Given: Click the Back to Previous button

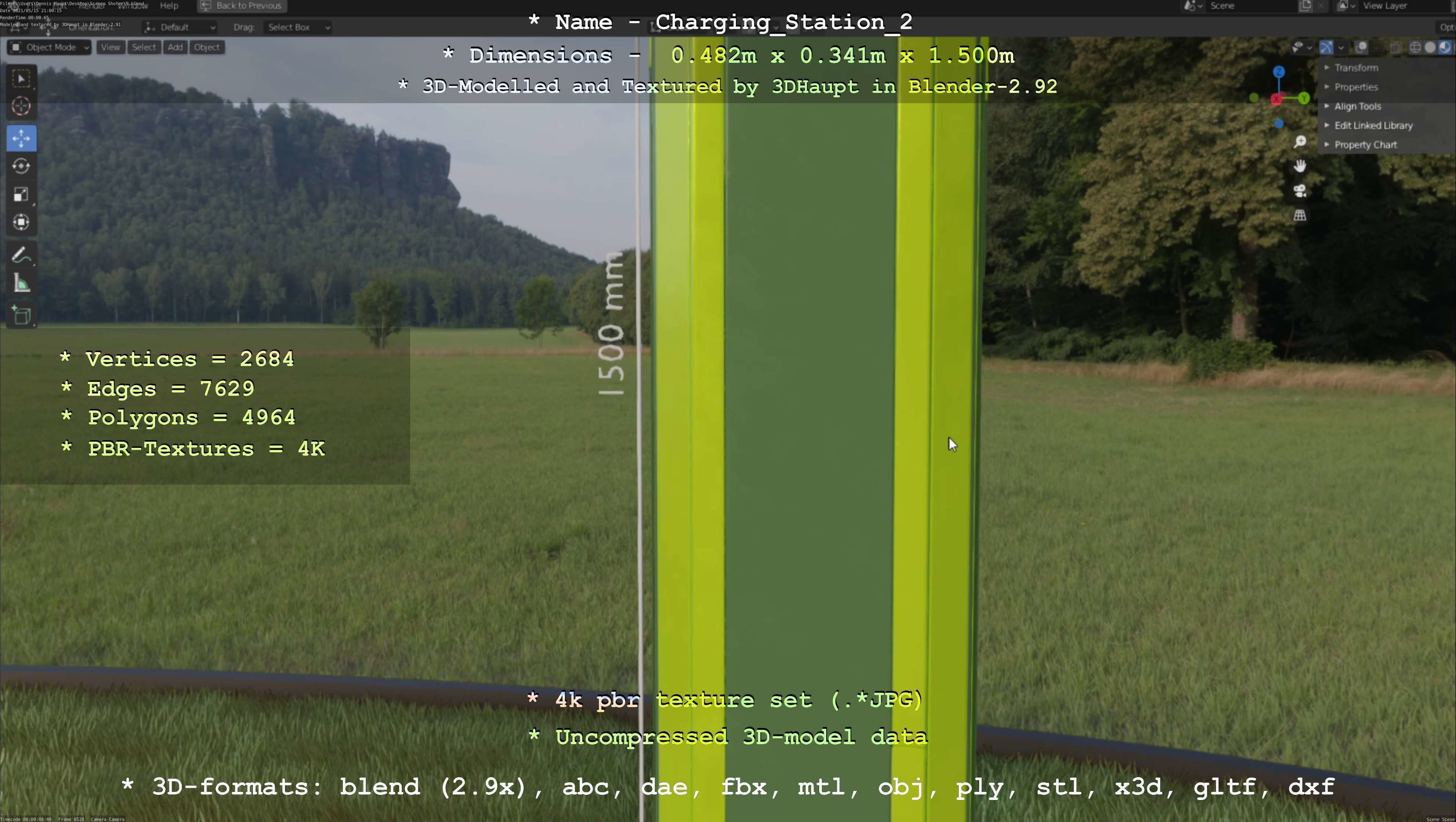Looking at the screenshot, I should 242,6.
